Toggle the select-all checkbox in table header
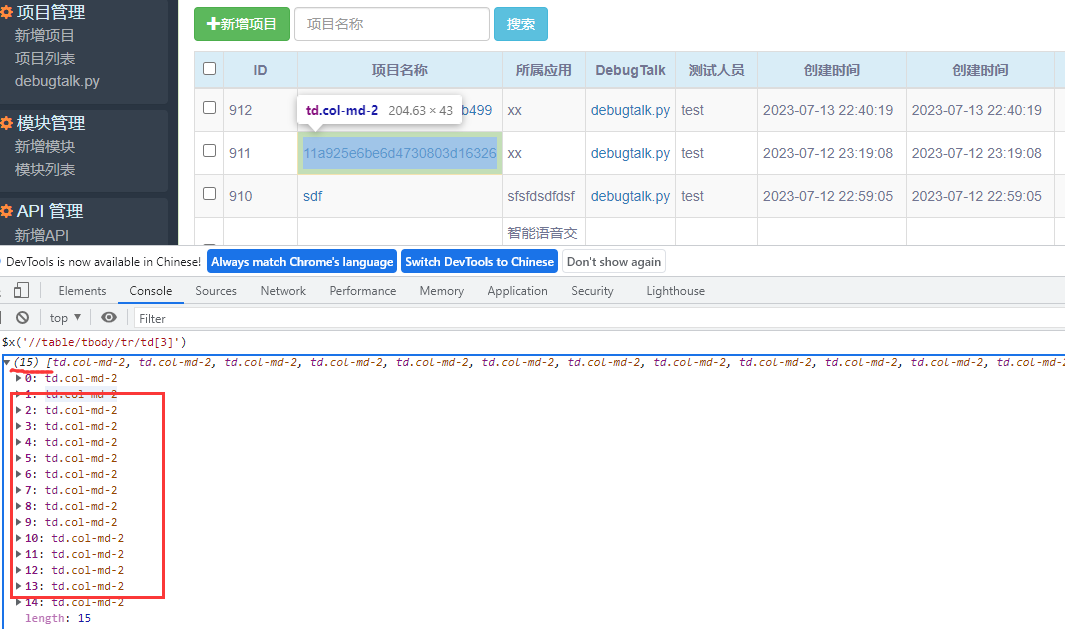This screenshot has height=629, width=1065. [x=209, y=69]
